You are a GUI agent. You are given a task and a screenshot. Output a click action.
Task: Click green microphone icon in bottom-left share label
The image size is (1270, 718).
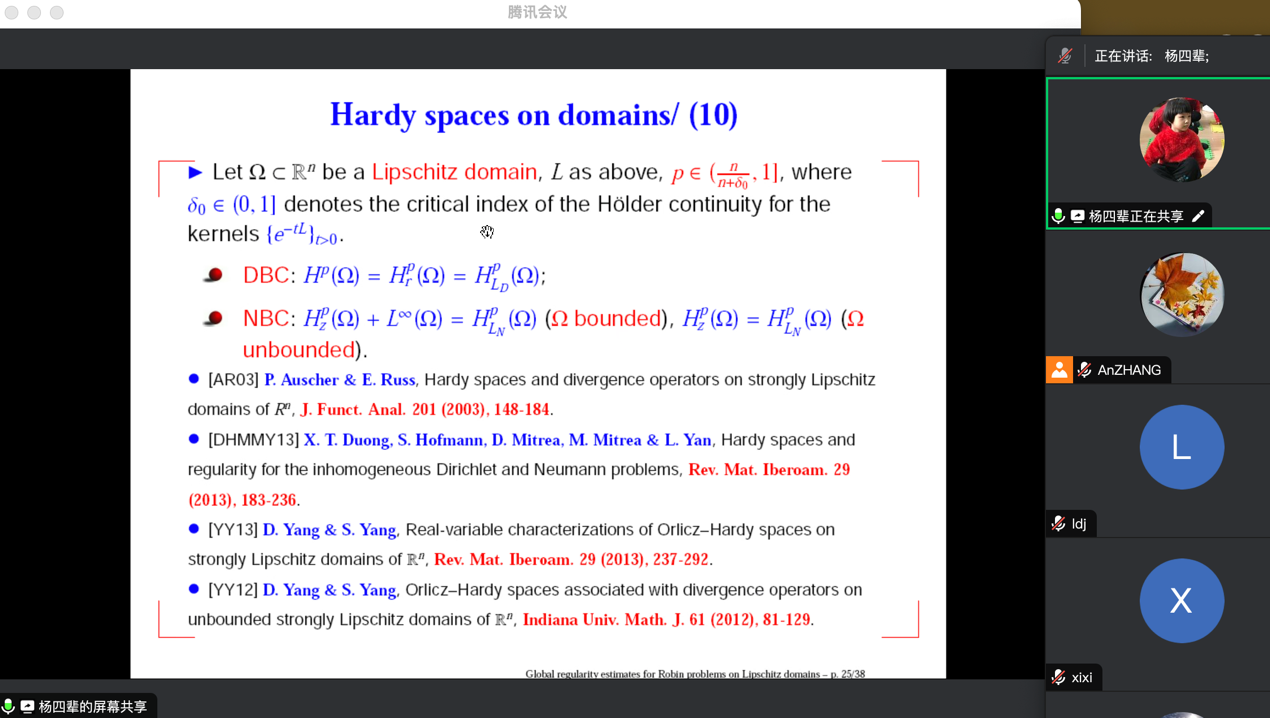[x=9, y=707]
